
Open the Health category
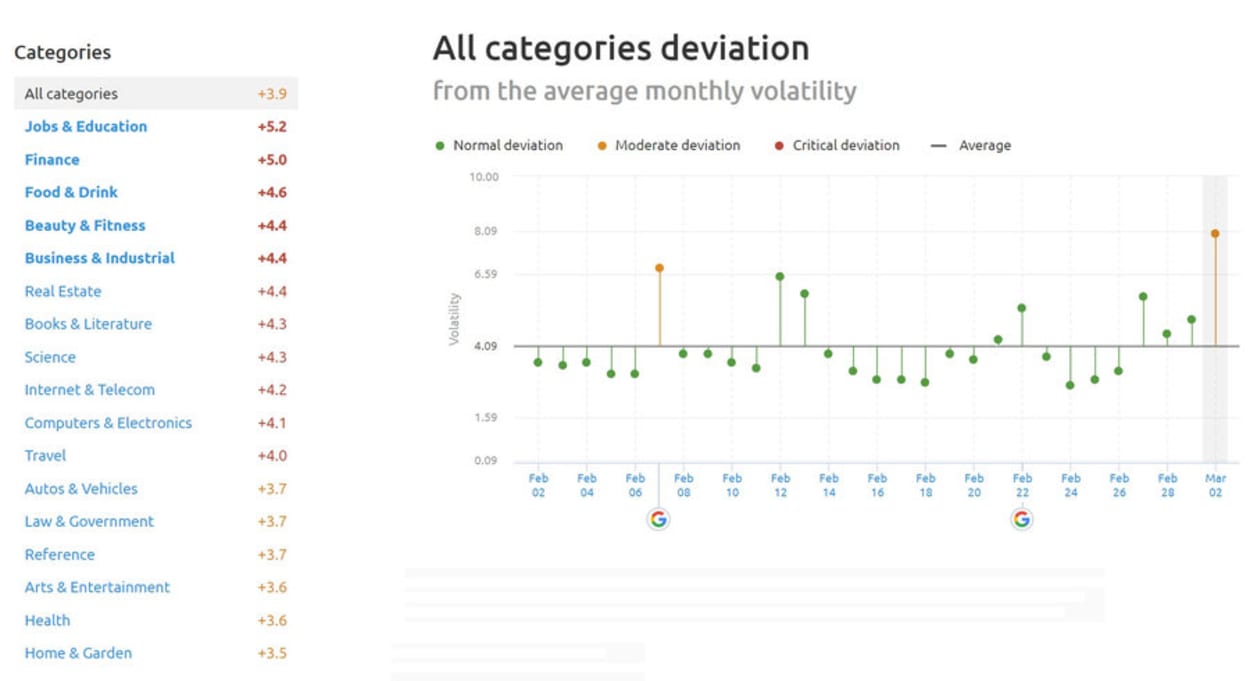47,620
